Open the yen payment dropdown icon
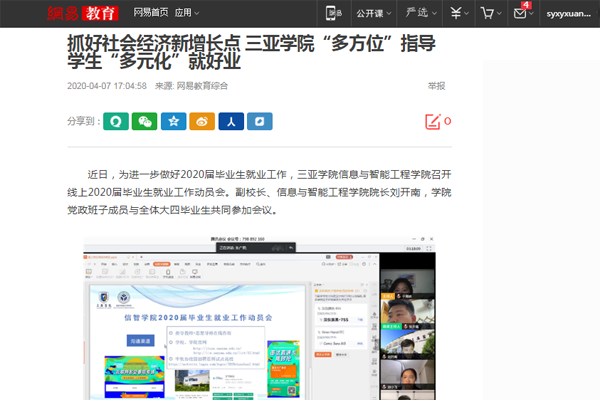Screen dimensions: 600x400 coord(459,13)
